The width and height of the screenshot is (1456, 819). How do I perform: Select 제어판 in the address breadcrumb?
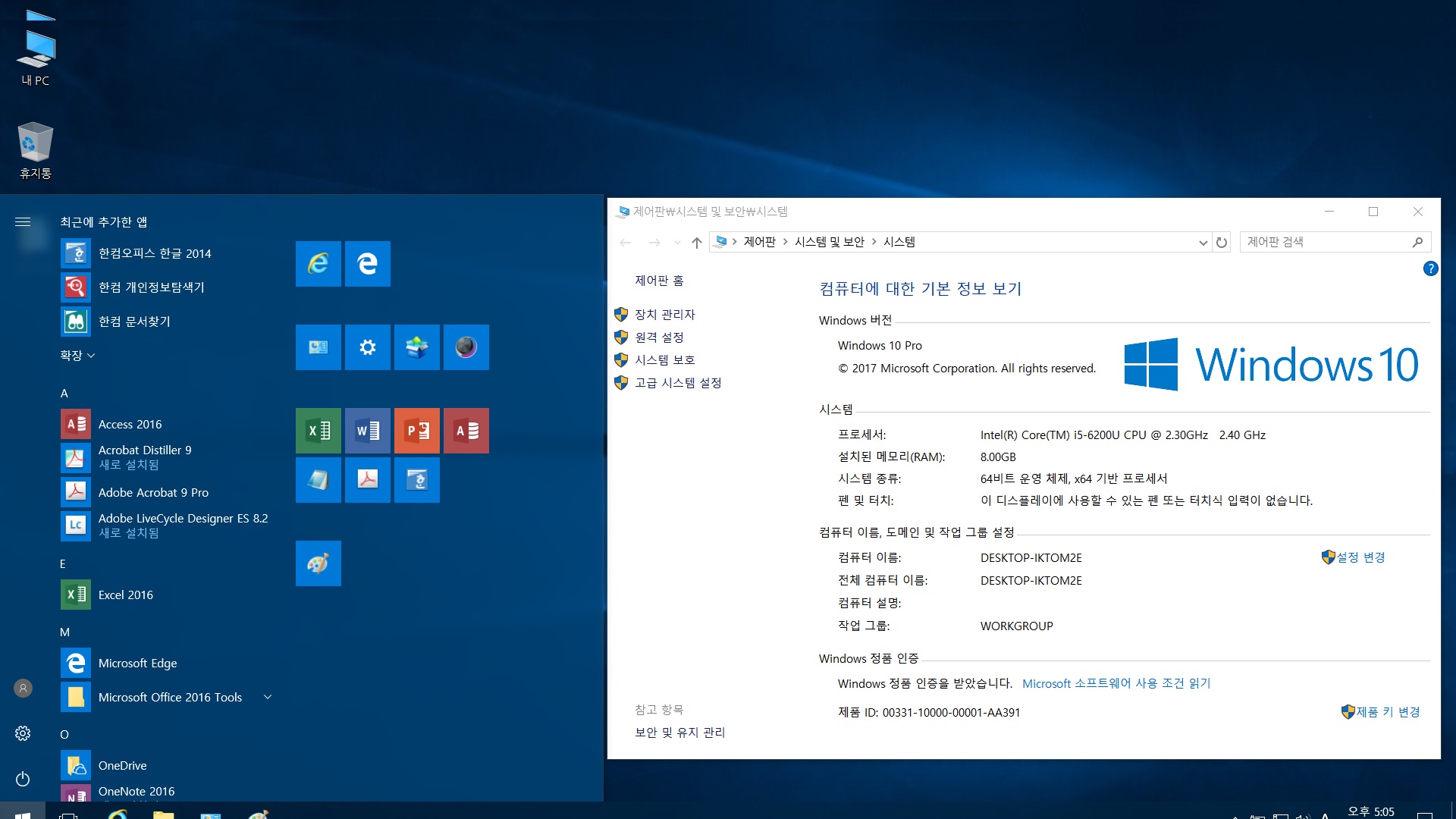click(x=759, y=242)
